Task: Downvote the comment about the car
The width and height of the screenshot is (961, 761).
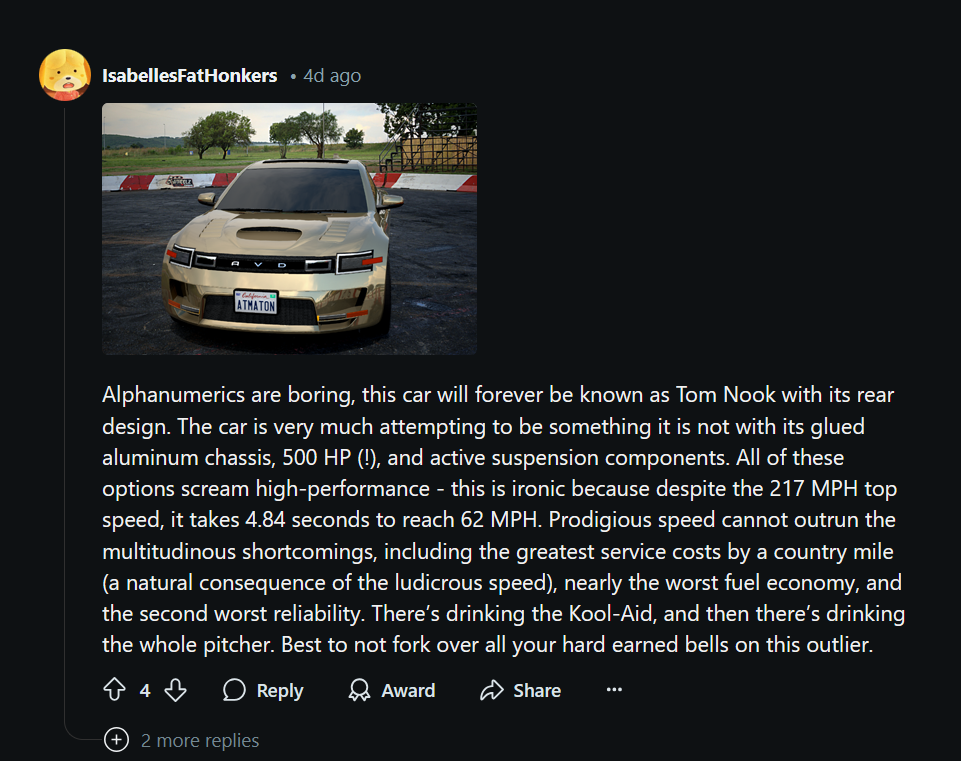Action: pos(175,690)
